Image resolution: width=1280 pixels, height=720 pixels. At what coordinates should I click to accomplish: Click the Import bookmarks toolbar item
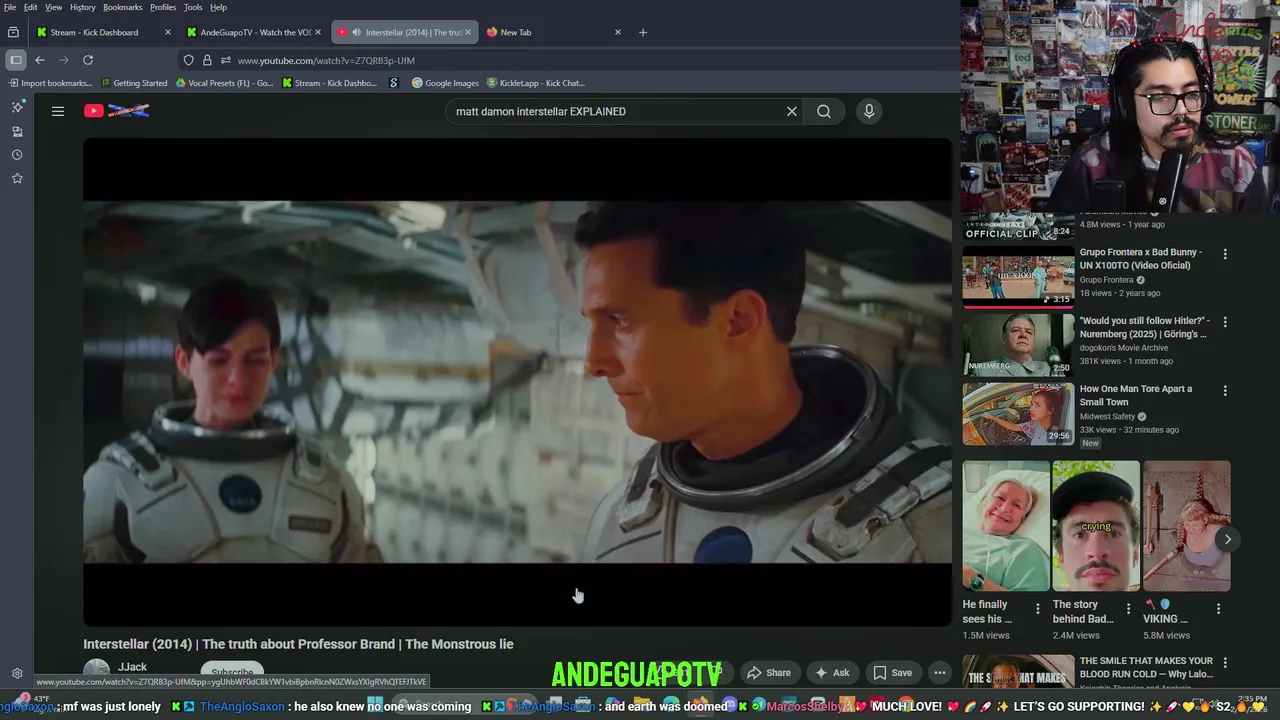pyautogui.click(x=48, y=83)
